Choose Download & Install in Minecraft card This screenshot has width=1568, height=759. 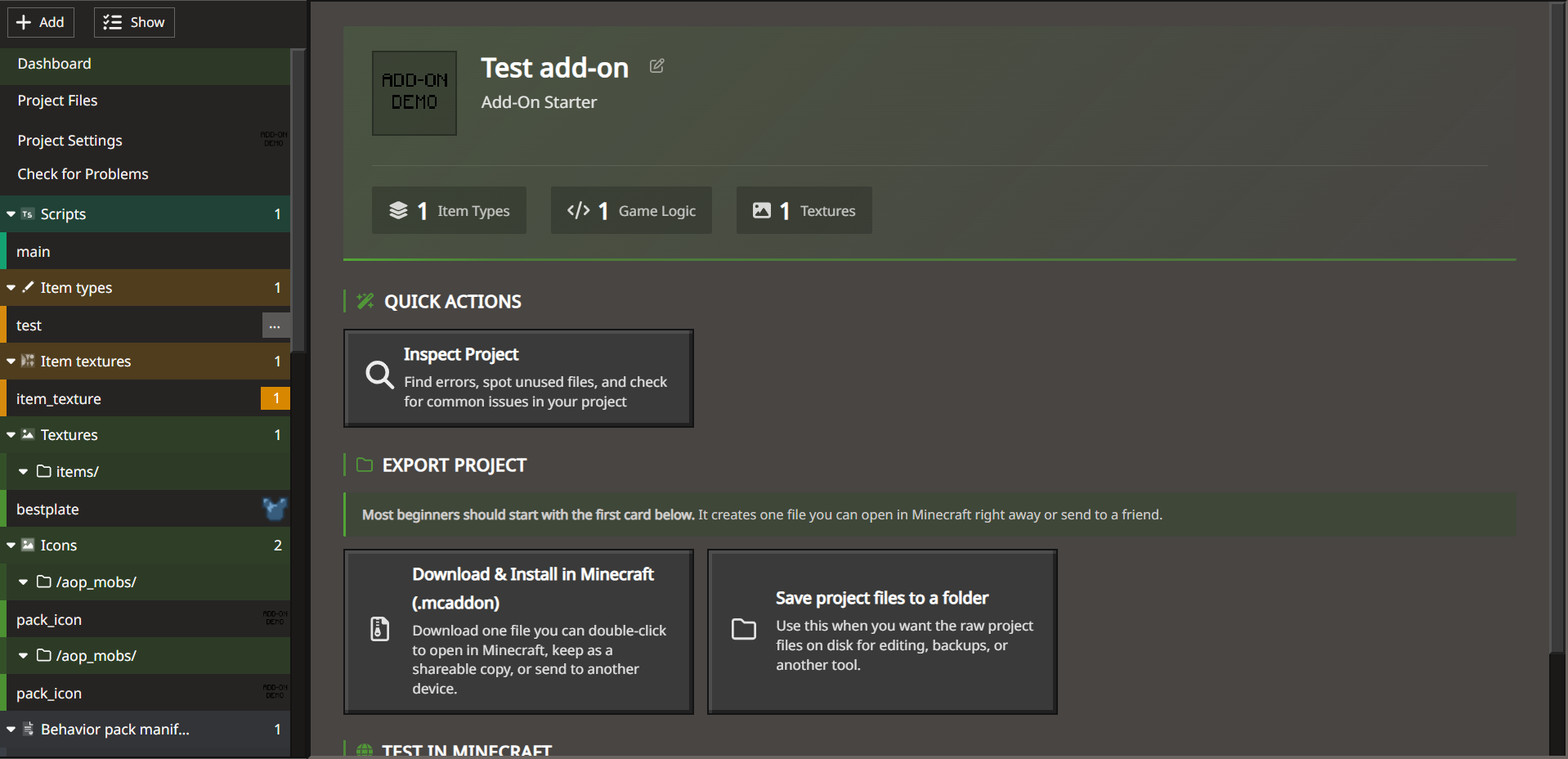click(x=518, y=631)
